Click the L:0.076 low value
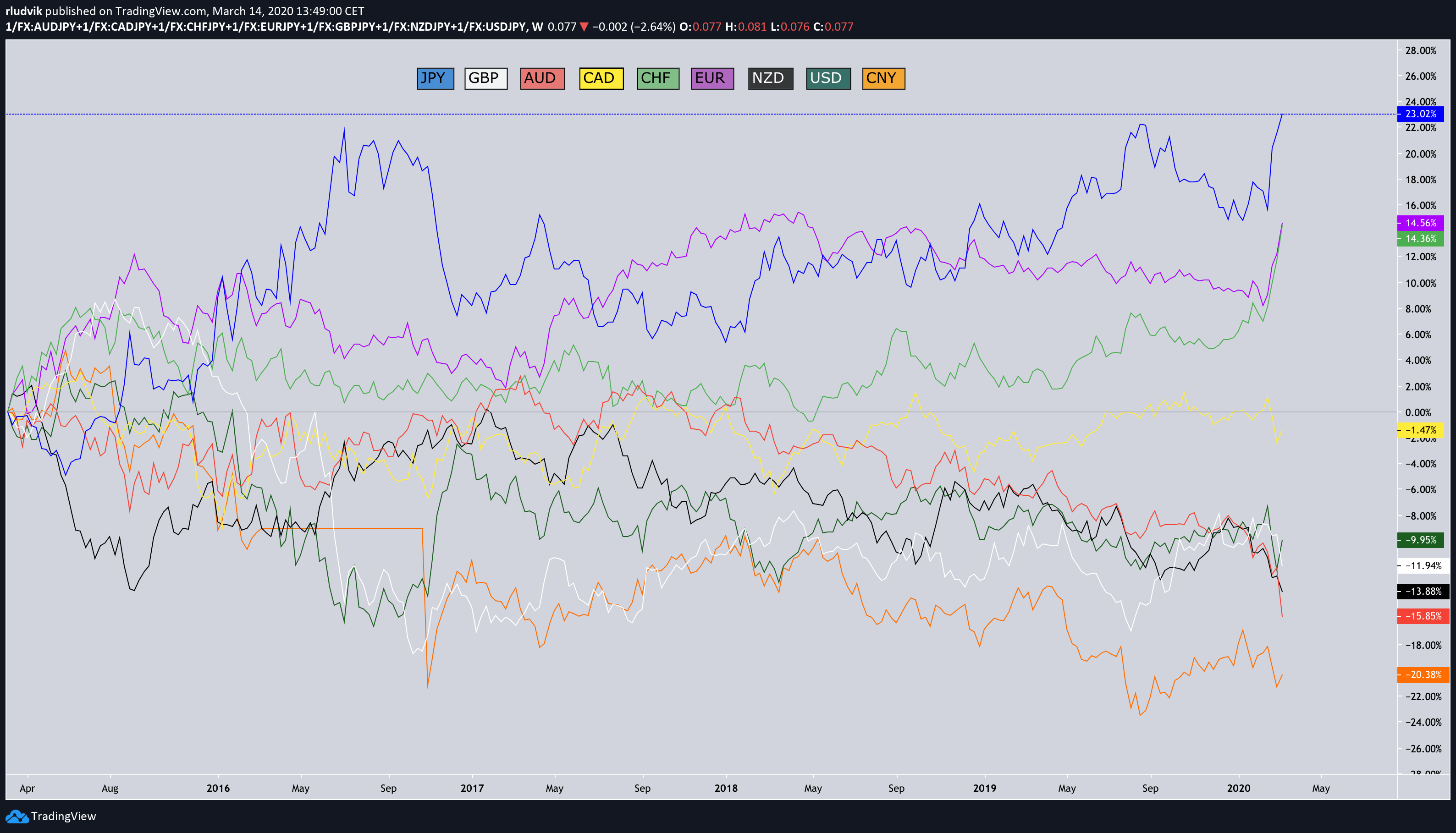The width and height of the screenshot is (1456, 833). (x=790, y=27)
